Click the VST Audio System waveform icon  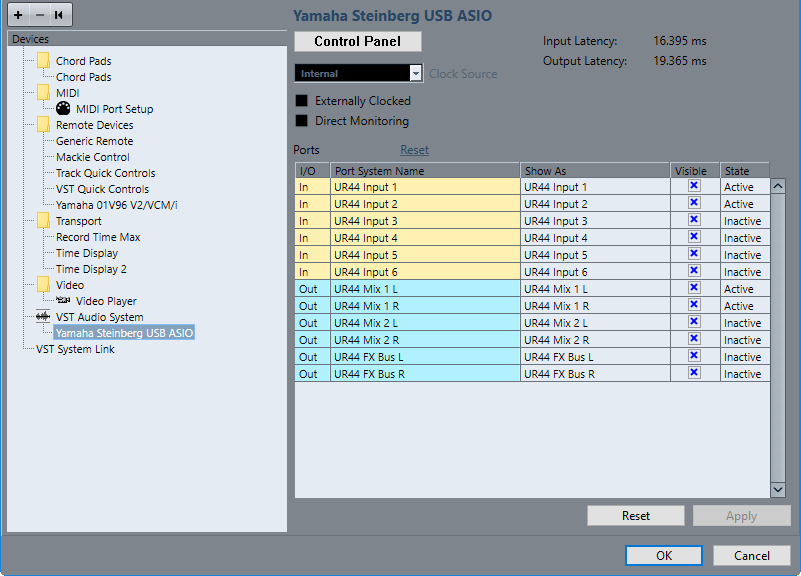(43, 317)
